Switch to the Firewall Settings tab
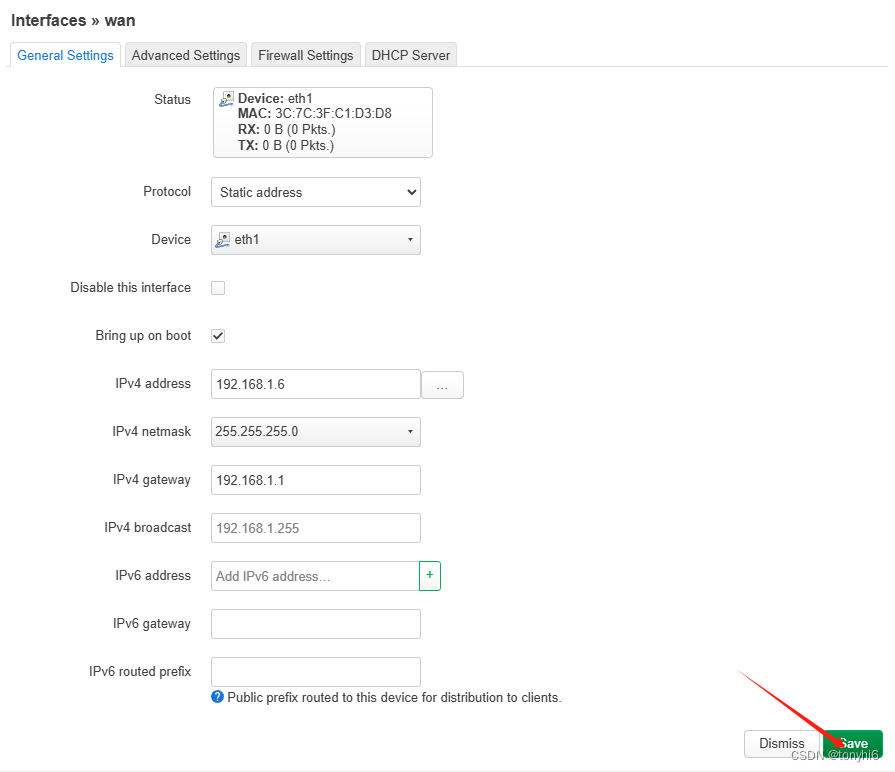 click(305, 55)
